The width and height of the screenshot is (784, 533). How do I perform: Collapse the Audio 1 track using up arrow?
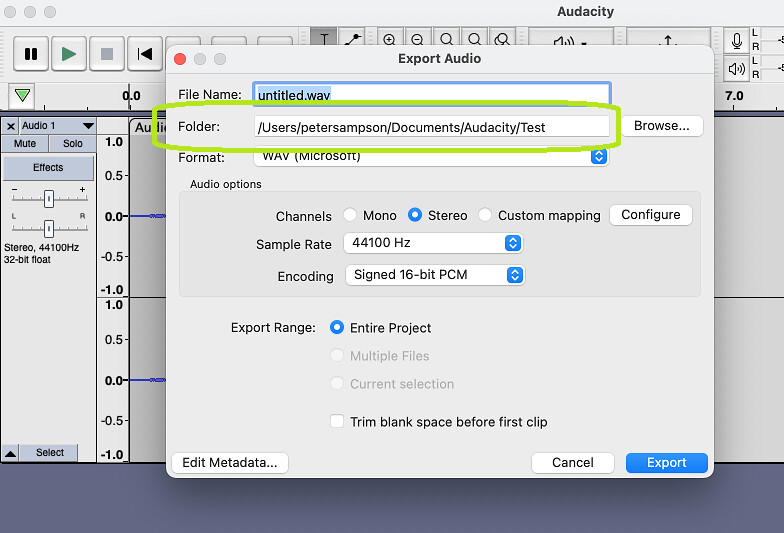[10, 454]
